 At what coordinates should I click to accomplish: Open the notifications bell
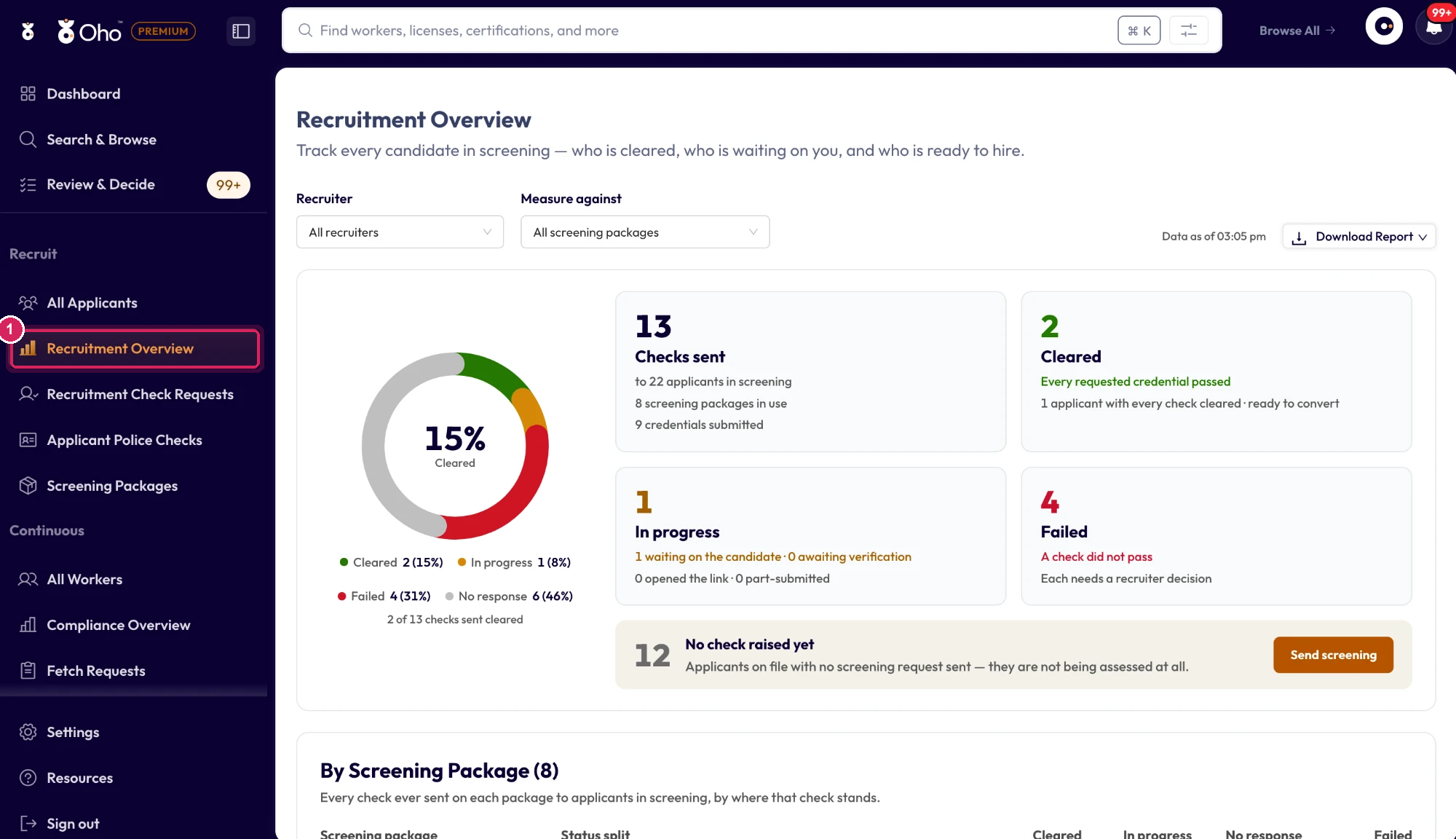point(1433,28)
